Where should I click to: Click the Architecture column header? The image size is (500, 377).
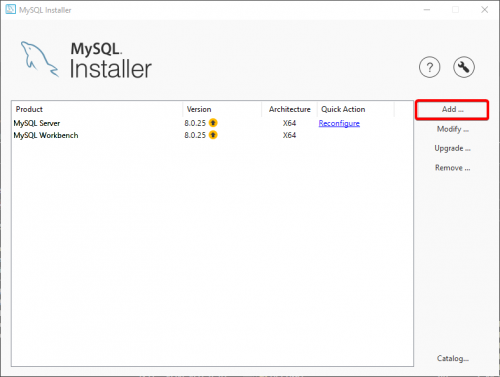[289, 109]
